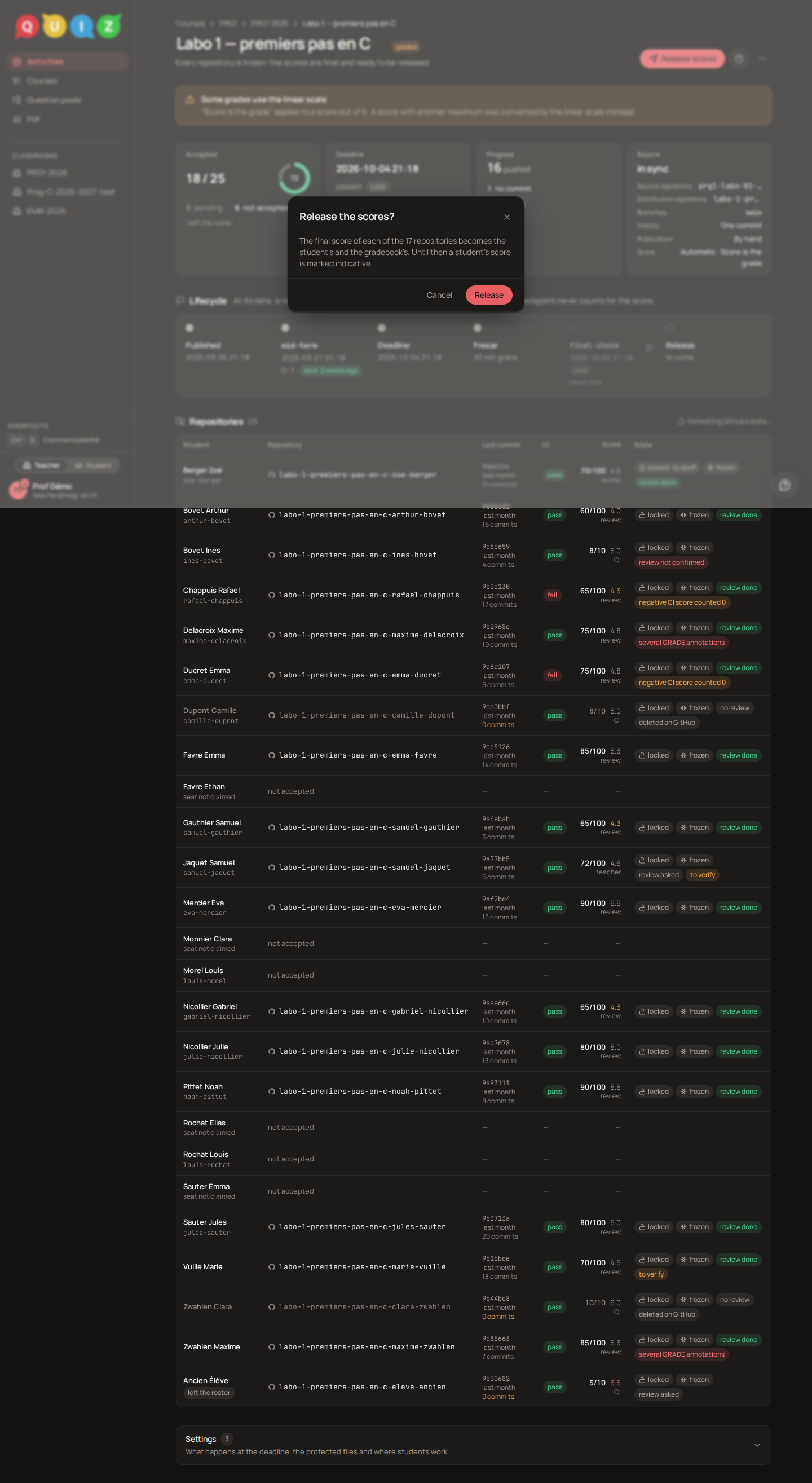812x1483 pixels.
Task: Open repository labo-1-premiers-pas-en-c-maxime-zwahlen
Action: [367, 1347]
